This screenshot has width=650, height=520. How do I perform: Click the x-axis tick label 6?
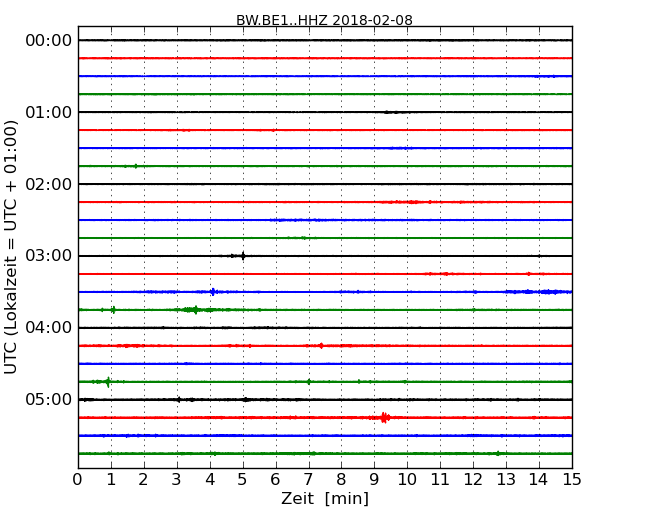[x=275, y=480]
